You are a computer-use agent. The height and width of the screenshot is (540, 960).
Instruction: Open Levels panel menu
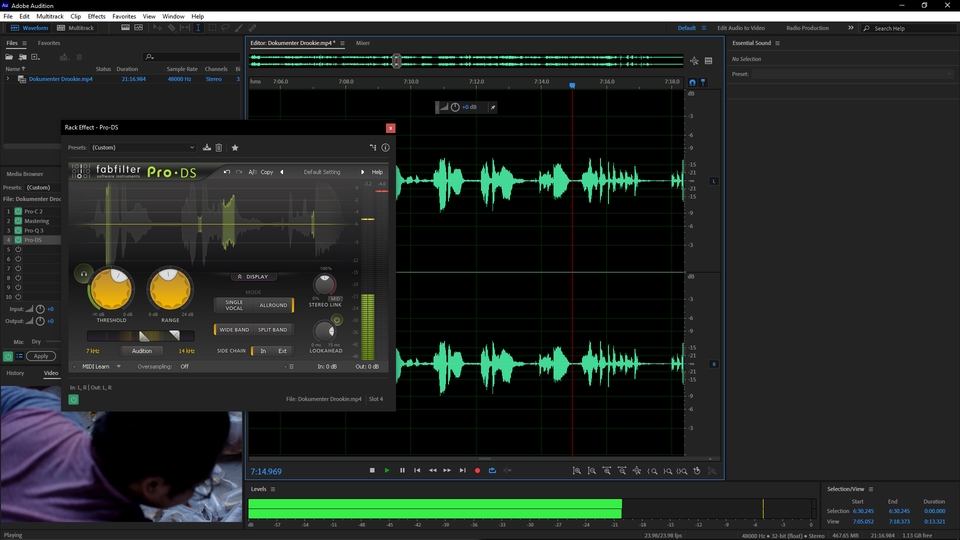click(273, 489)
